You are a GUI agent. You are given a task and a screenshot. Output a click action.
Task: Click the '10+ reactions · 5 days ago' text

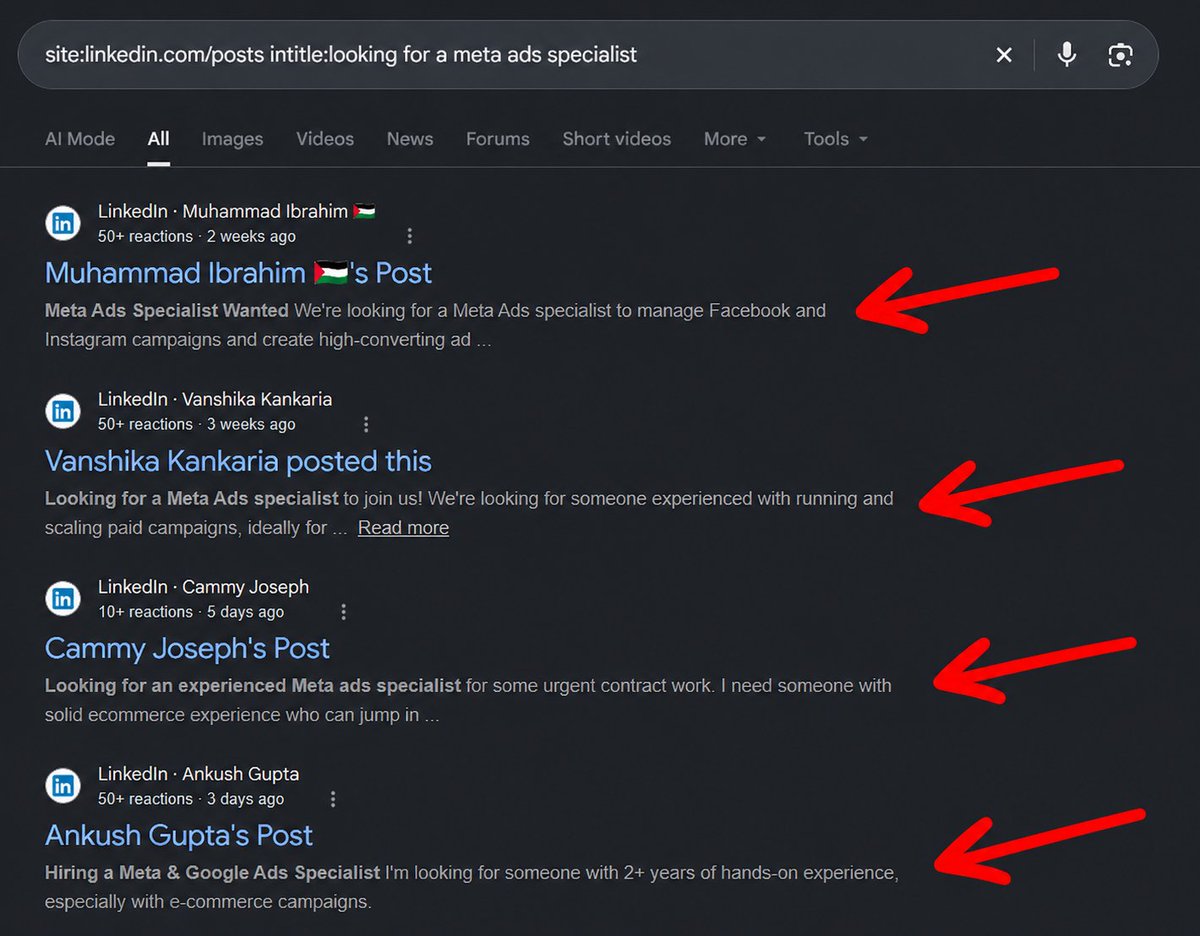pyautogui.click(x=191, y=611)
